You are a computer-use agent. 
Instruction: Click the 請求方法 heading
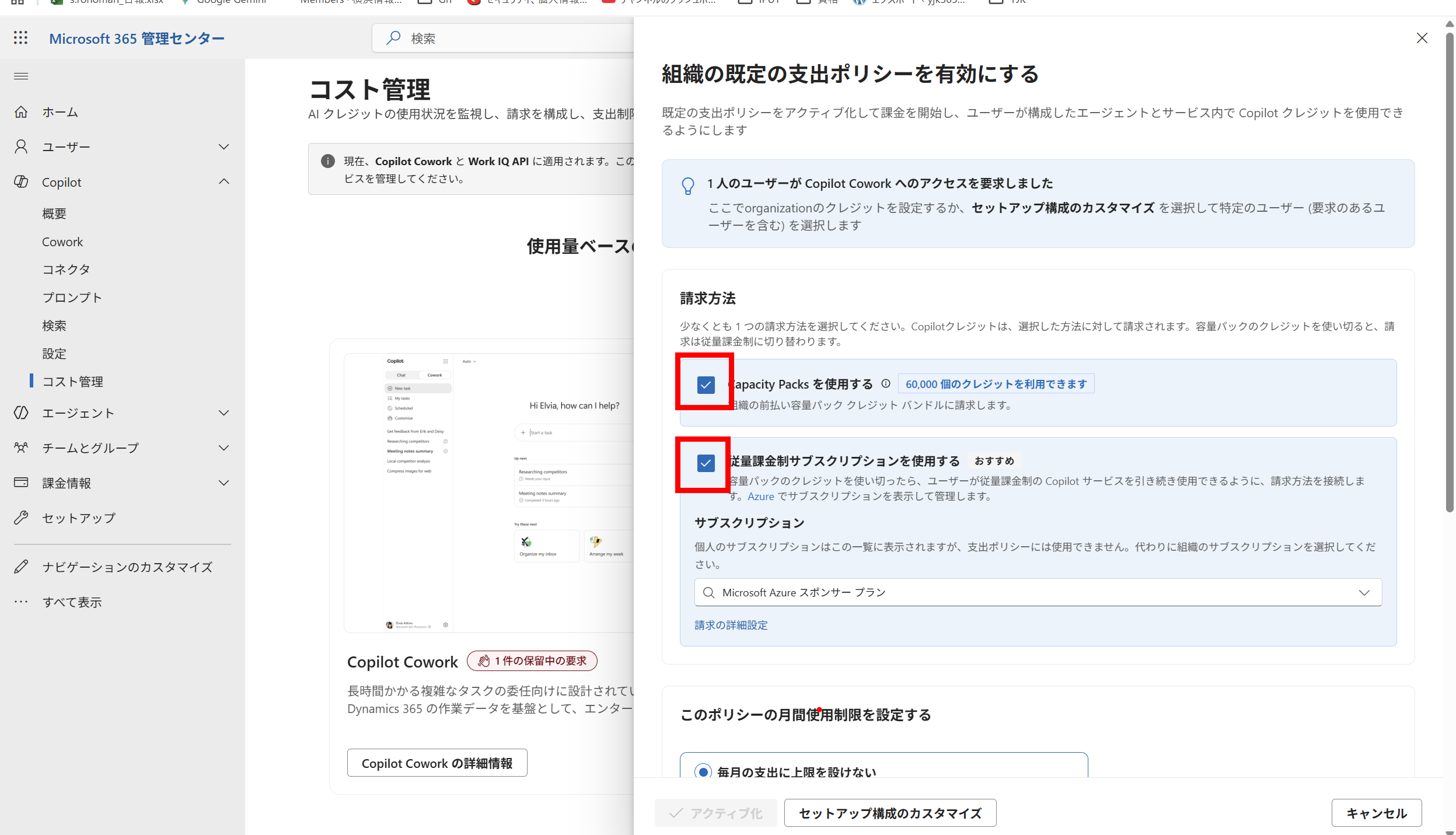pyautogui.click(x=708, y=298)
